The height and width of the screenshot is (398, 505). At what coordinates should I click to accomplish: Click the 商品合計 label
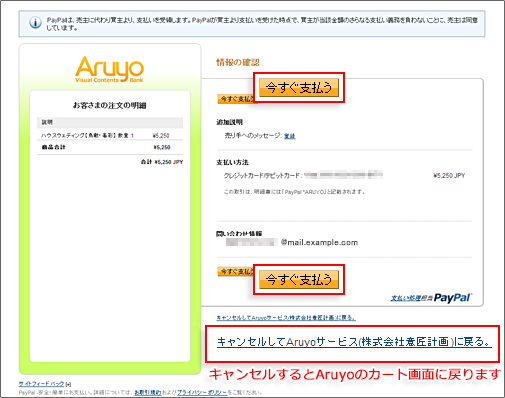[x=53, y=147]
